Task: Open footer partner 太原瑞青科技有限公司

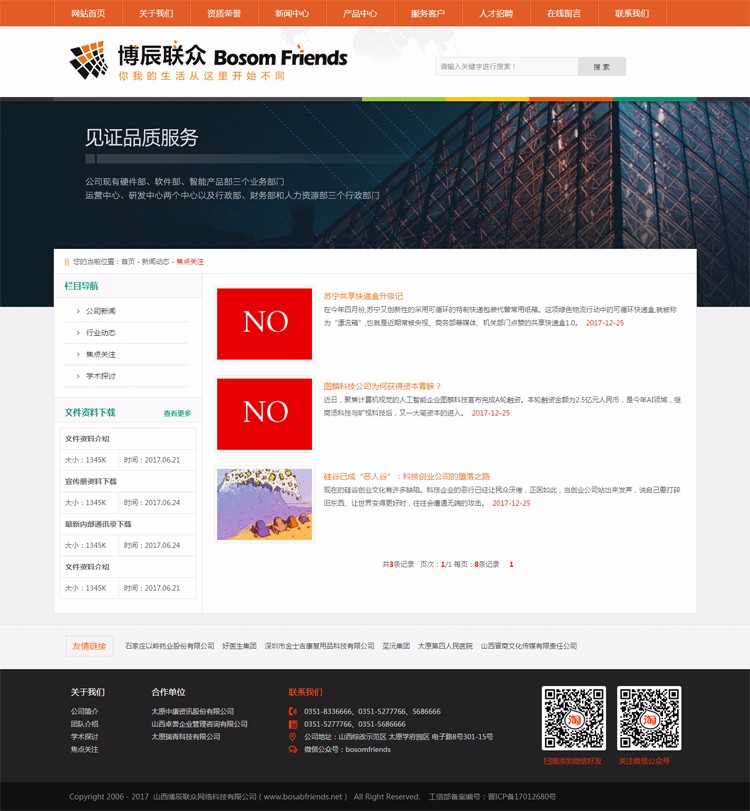Action: click(x=186, y=737)
